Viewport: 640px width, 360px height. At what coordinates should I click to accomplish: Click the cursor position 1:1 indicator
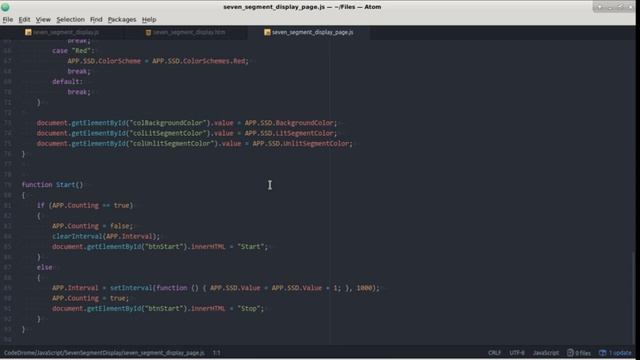pyautogui.click(x=216, y=353)
